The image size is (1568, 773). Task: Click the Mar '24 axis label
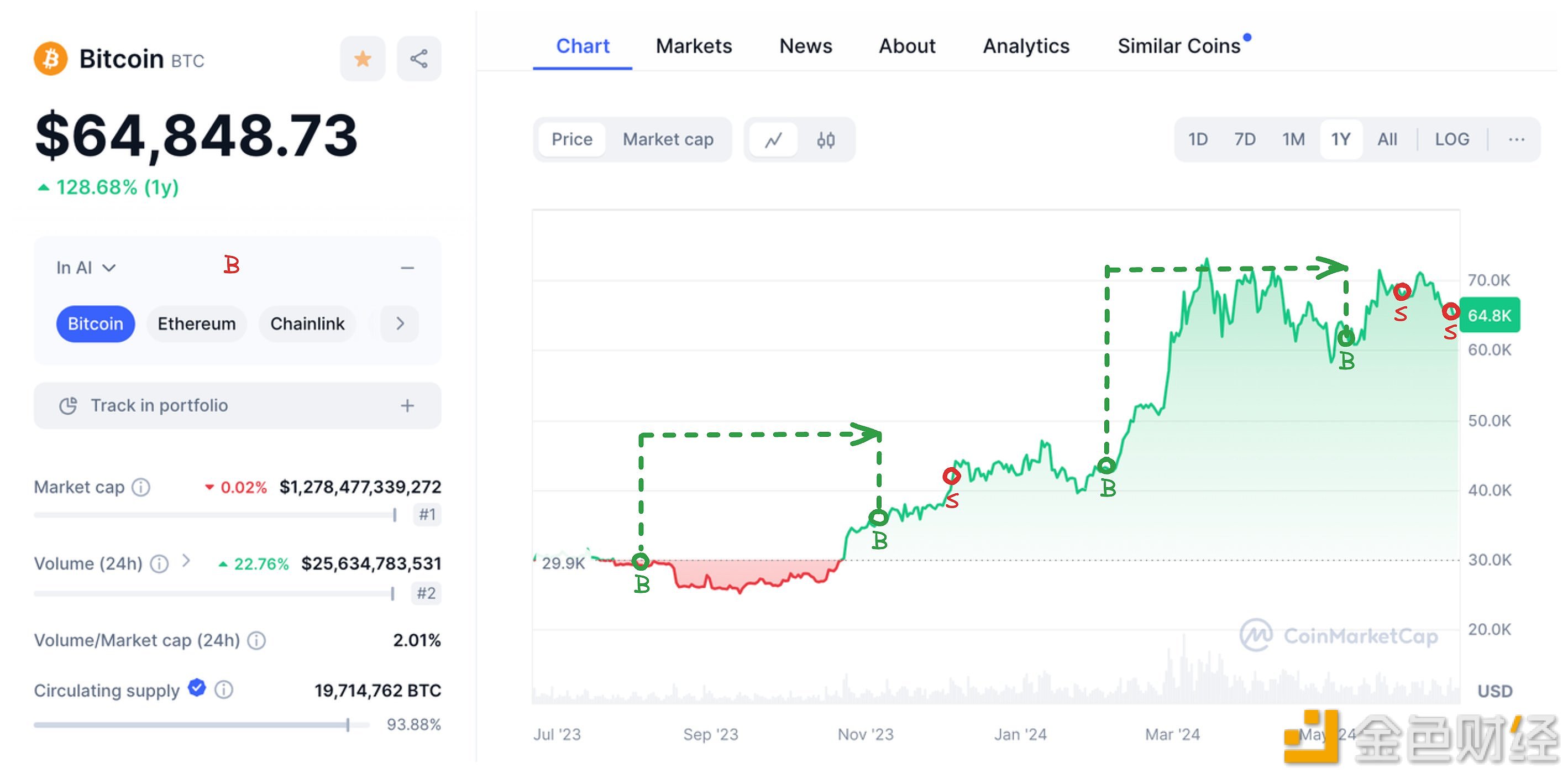tap(1172, 735)
